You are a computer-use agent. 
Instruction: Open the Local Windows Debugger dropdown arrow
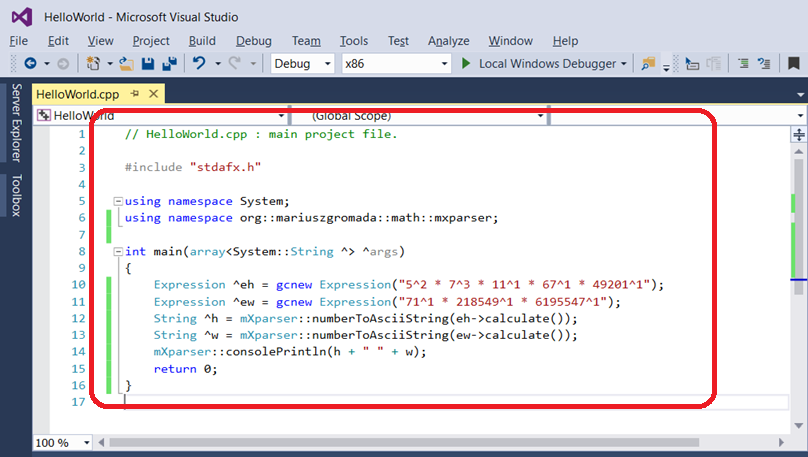[x=624, y=64]
